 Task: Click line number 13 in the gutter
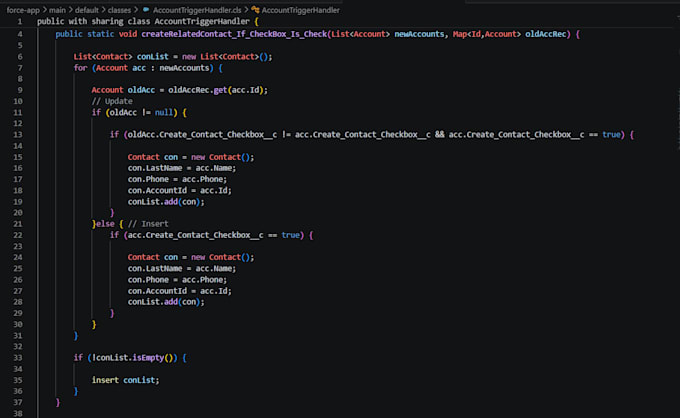(18, 134)
